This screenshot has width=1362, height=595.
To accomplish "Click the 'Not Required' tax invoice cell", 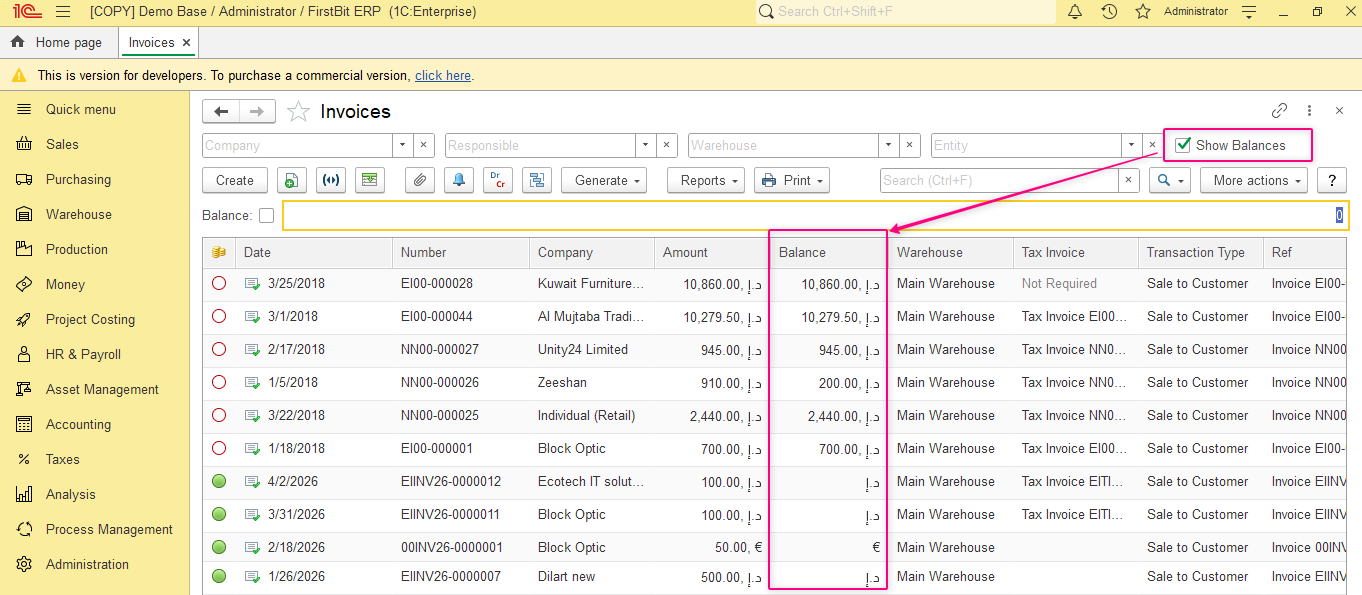I will [x=1076, y=283].
